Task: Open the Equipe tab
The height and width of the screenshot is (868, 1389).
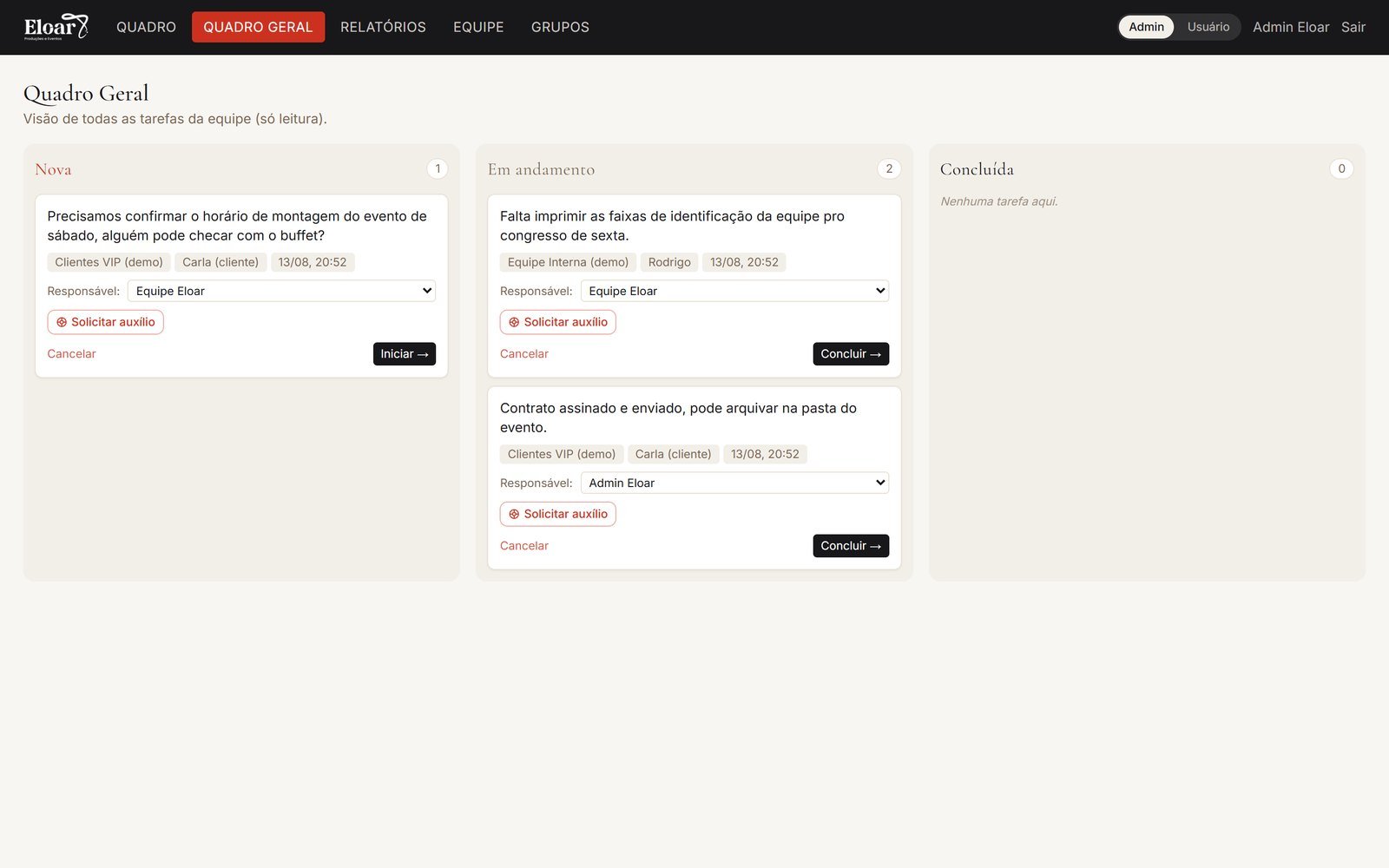Action: pyautogui.click(x=478, y=27)
